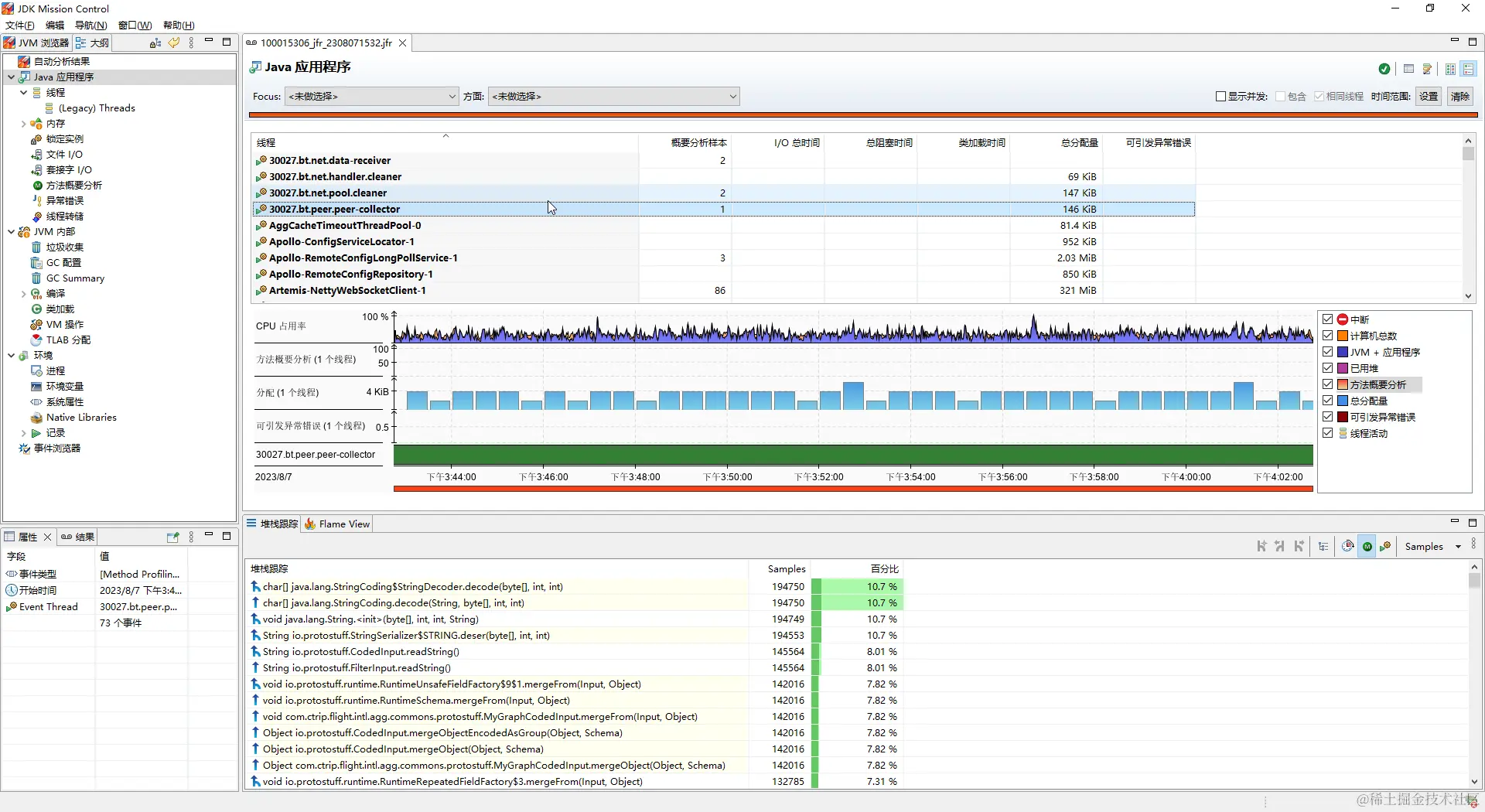Viewport: 1485px width, 812px height.
Task: Toggle JVM + 应用程序 chart checkbox
Action: click(1328, 352)
